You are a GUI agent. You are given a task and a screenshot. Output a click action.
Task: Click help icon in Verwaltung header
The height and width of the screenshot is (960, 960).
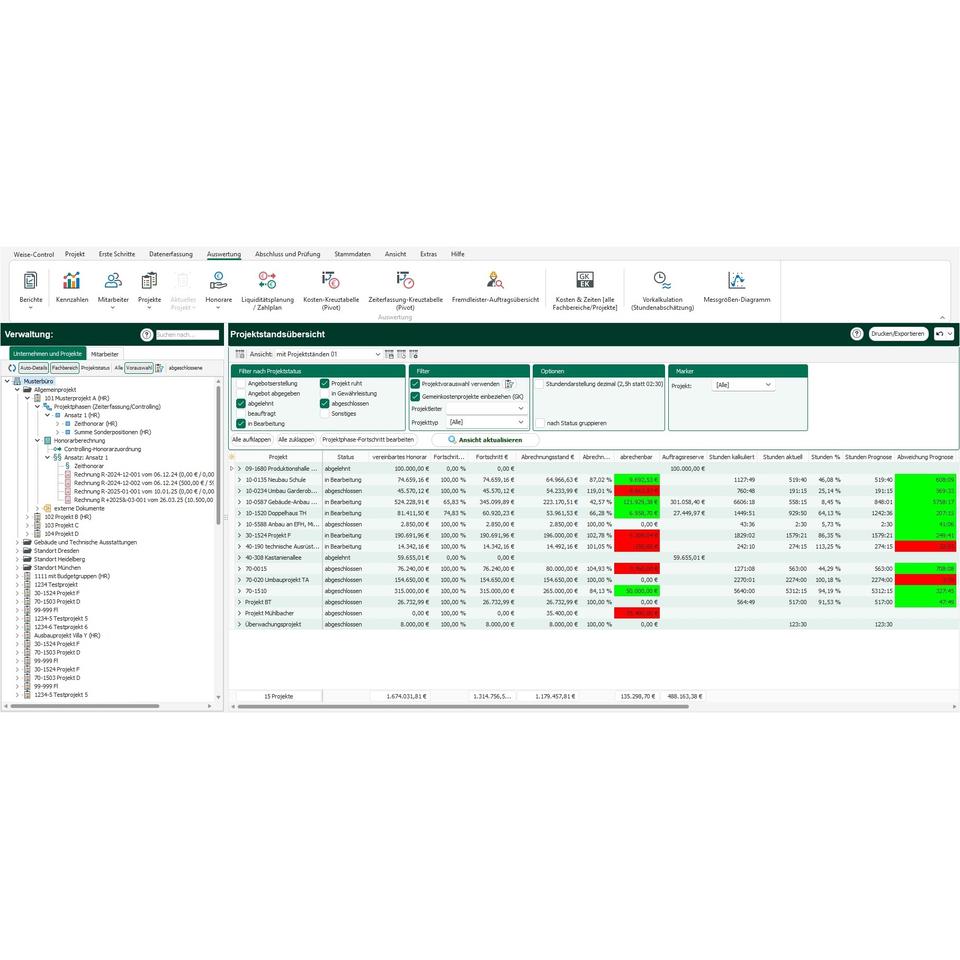[146, 334]
